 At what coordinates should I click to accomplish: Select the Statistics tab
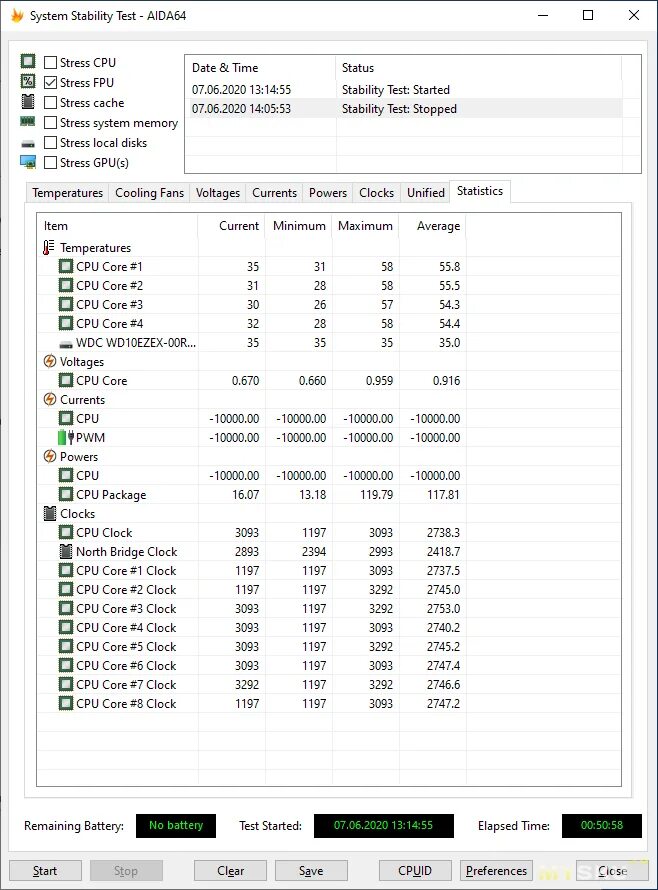pos(480,191)
